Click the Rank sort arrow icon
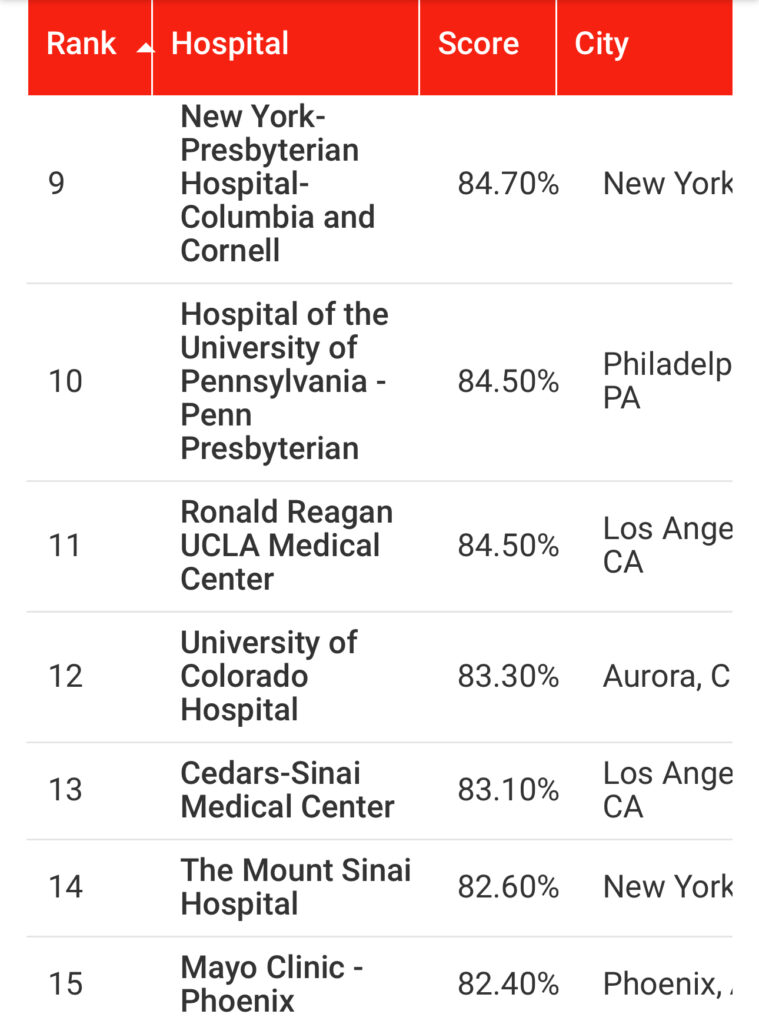759x1024 pixels. [x=145, y=48]
